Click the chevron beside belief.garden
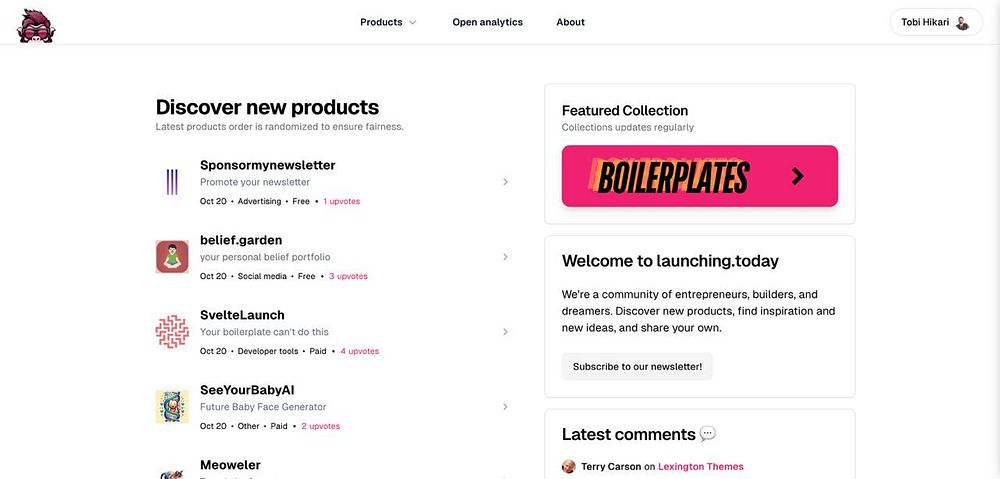1000x479 pixels. [505, 257]
